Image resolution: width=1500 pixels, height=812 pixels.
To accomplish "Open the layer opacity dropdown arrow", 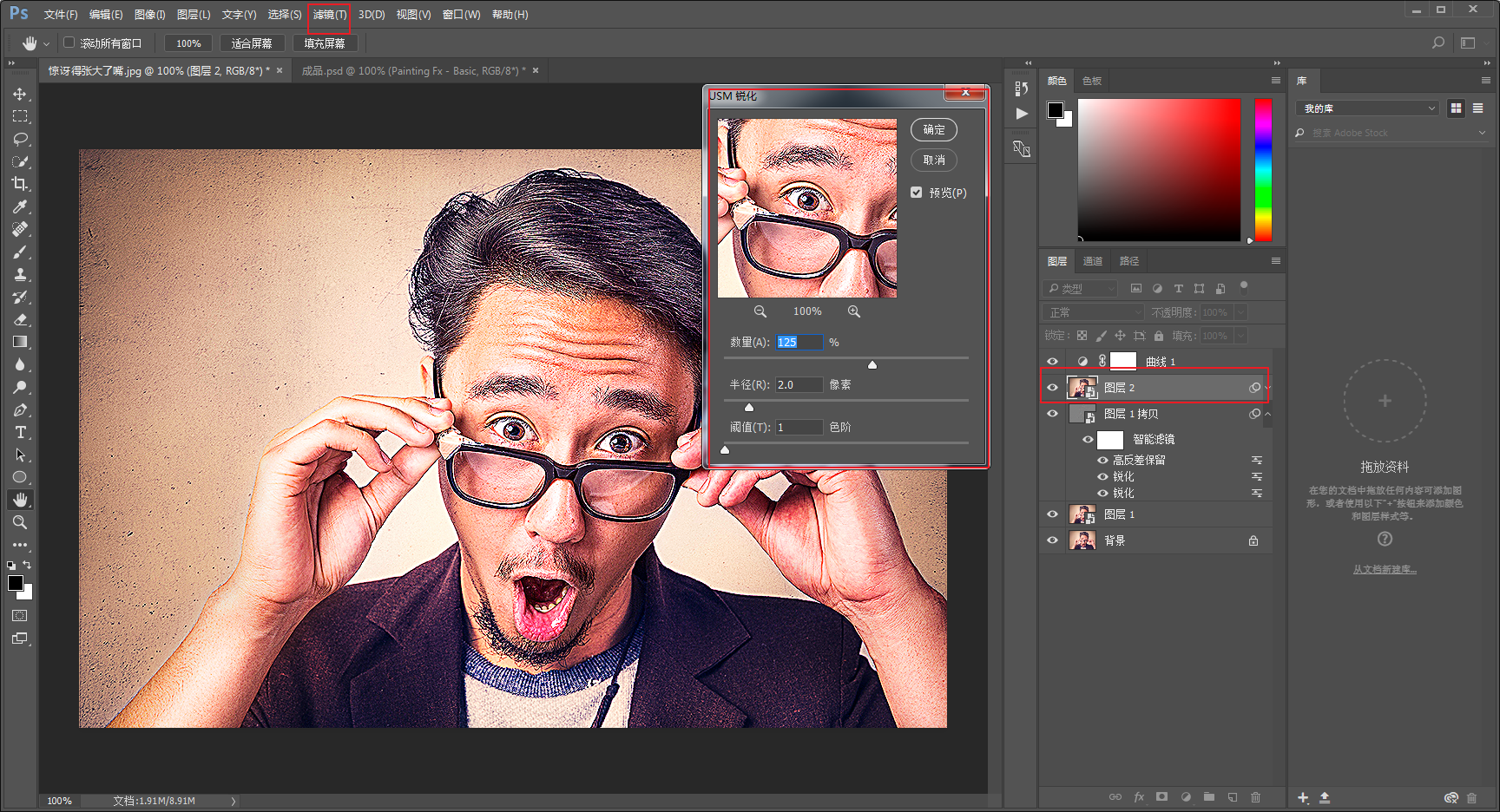I will point(1241,312).
